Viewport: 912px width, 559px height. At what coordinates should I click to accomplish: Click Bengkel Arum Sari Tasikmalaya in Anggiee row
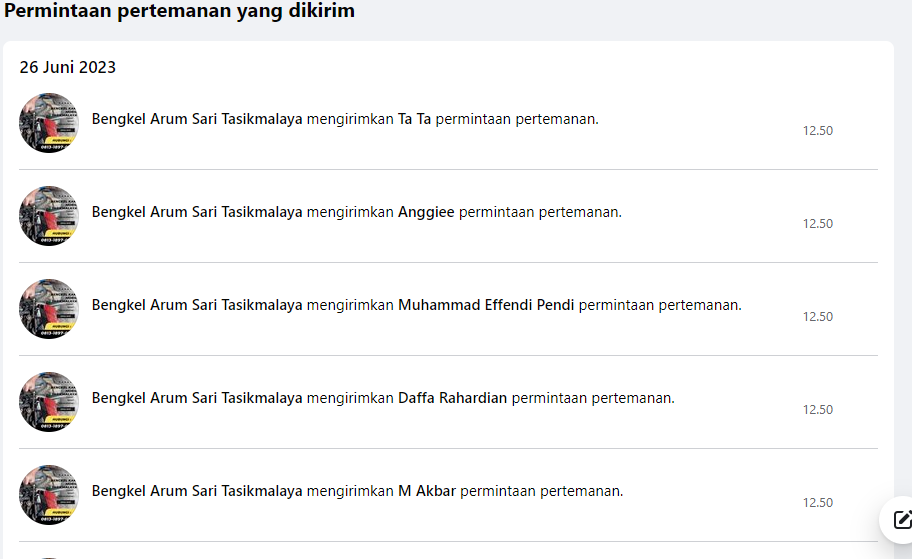coord(197,212)
